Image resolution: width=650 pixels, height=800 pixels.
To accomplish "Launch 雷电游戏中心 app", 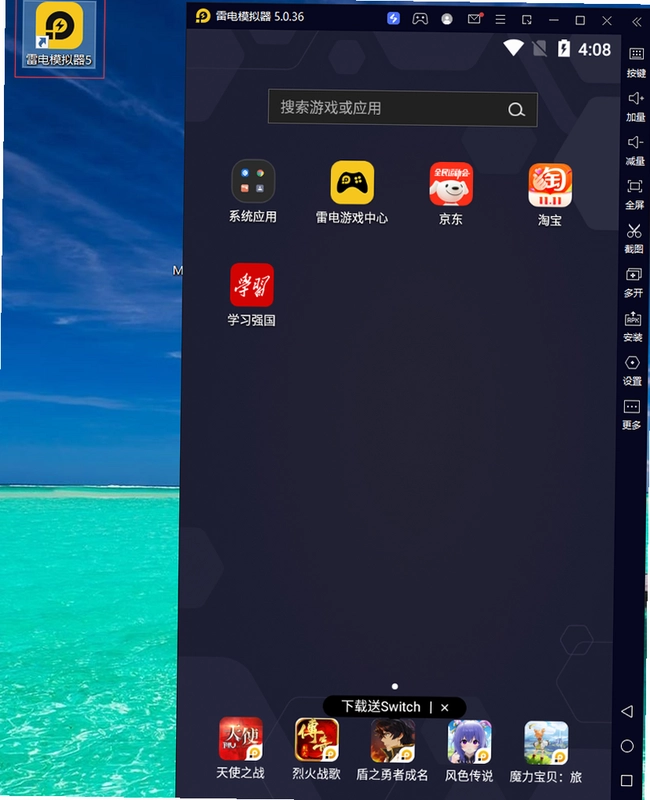I will click(x=352, y=183).
